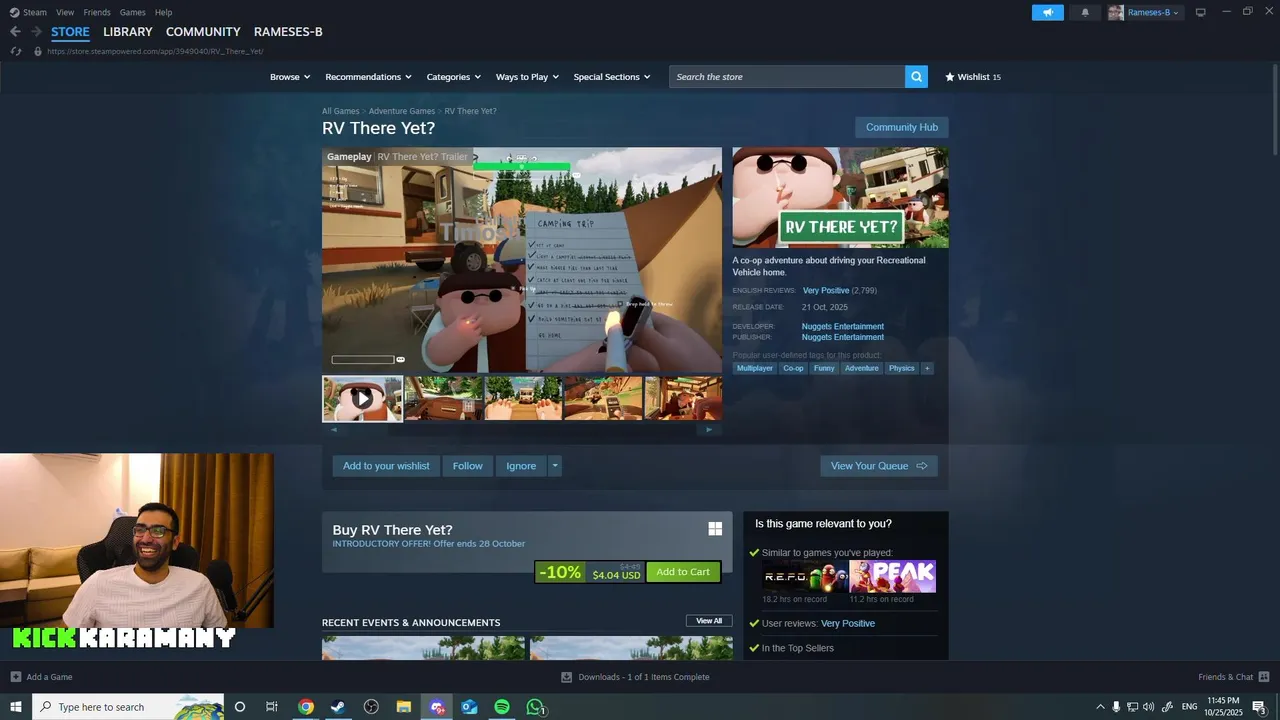Viewport: 1280px width, 720px height.
Task: Open Friends & Chat
Action: coord(1233,677)
